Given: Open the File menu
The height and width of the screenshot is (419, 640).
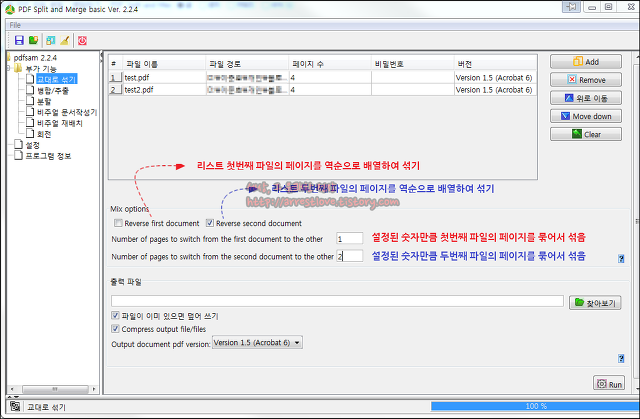Looking at the screenshot, I should (x=15, y=25).
